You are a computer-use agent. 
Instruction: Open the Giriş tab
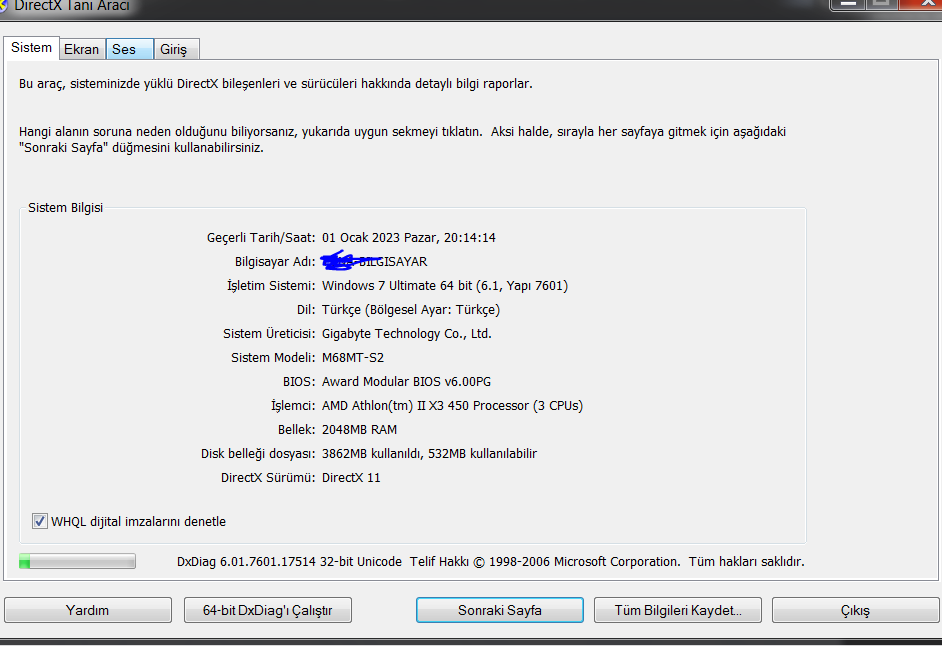point(176,49)
